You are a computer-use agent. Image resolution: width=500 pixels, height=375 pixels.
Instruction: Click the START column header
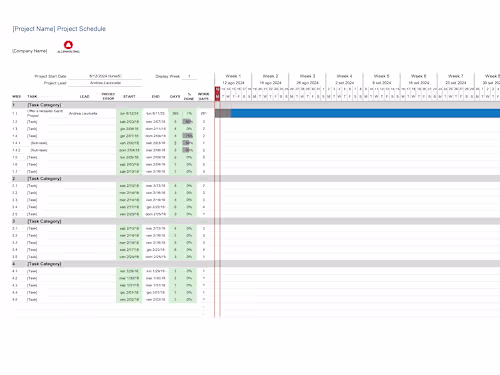pos(129,97)
